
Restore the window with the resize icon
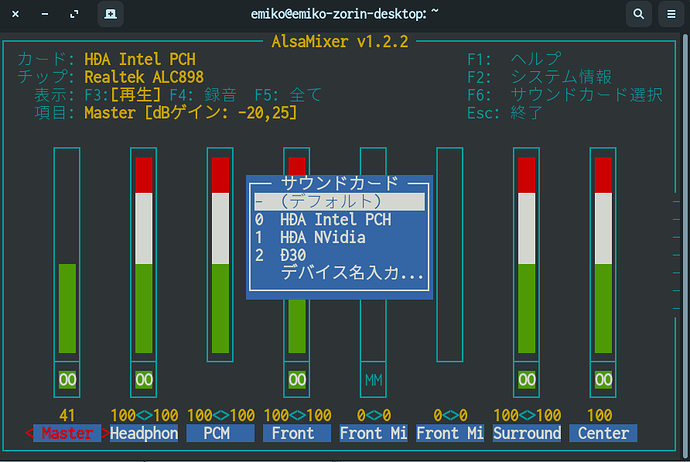click(74, 14)
